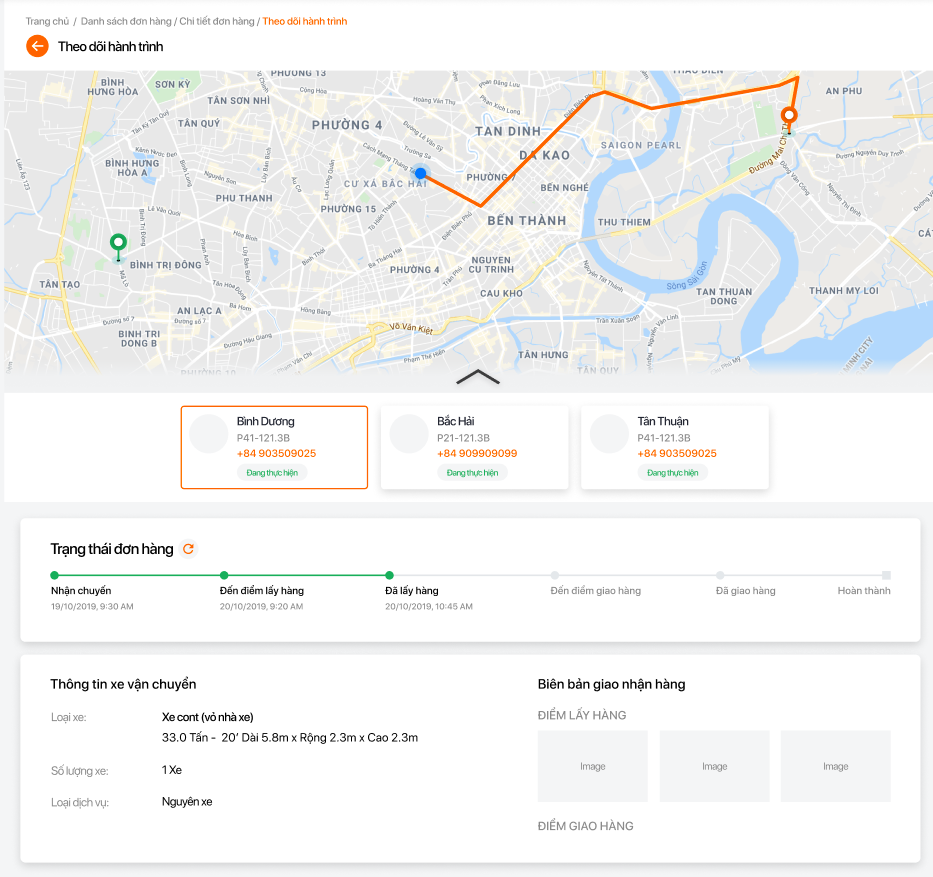Click the Bắc Hải plate P21-121.3B
The height and width of the screenshot is (877, 933).
pyautogui.click(x=464, y=438)
